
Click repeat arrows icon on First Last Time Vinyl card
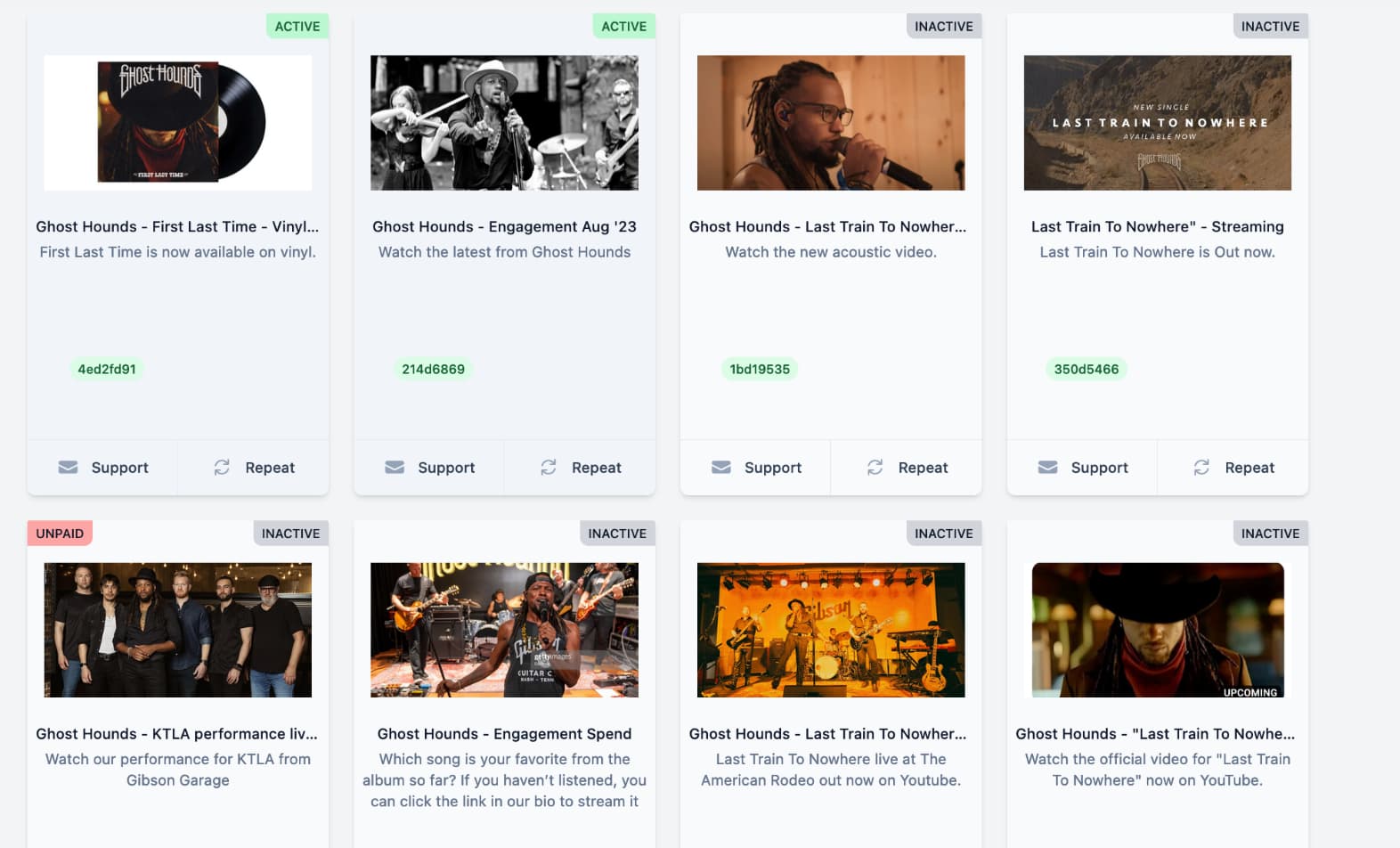(x=222, y=468)
